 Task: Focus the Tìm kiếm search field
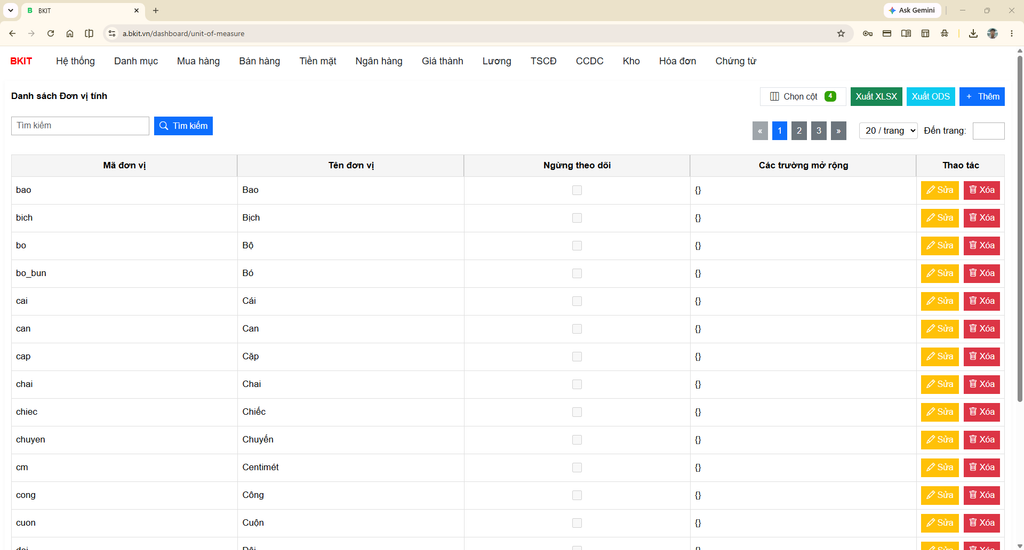80,125
